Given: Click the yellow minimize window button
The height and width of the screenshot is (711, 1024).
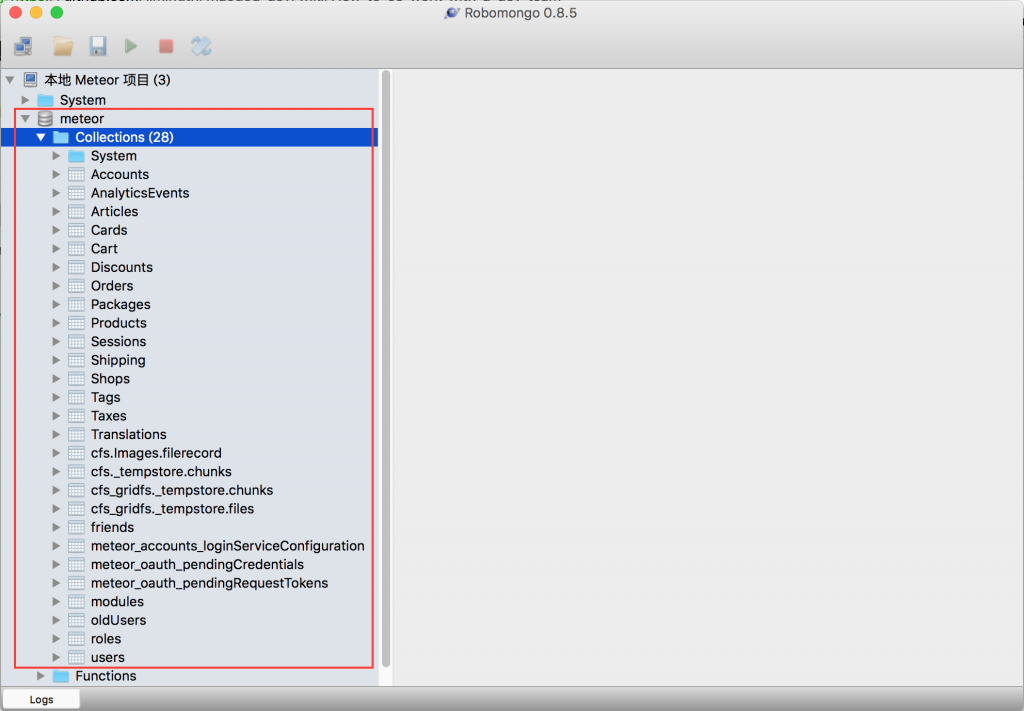Looking at the screenshot, I should (36, 12).
